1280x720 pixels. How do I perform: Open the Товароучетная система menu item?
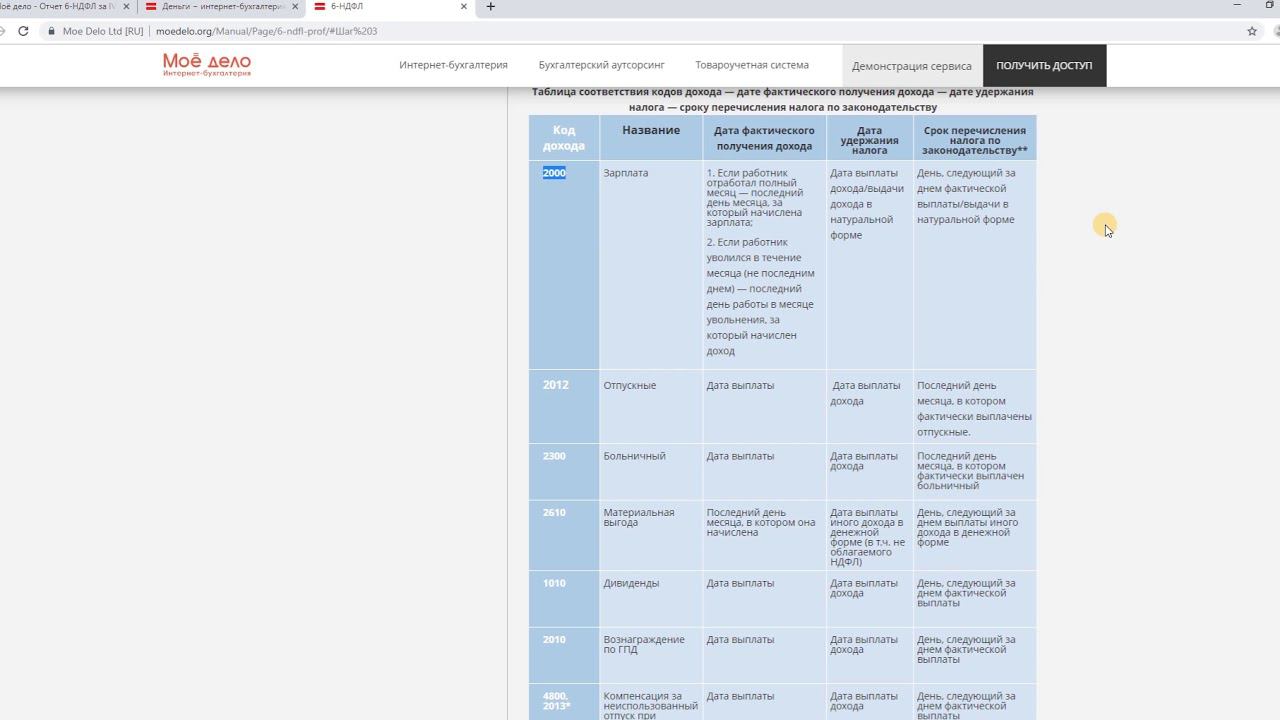752,65
